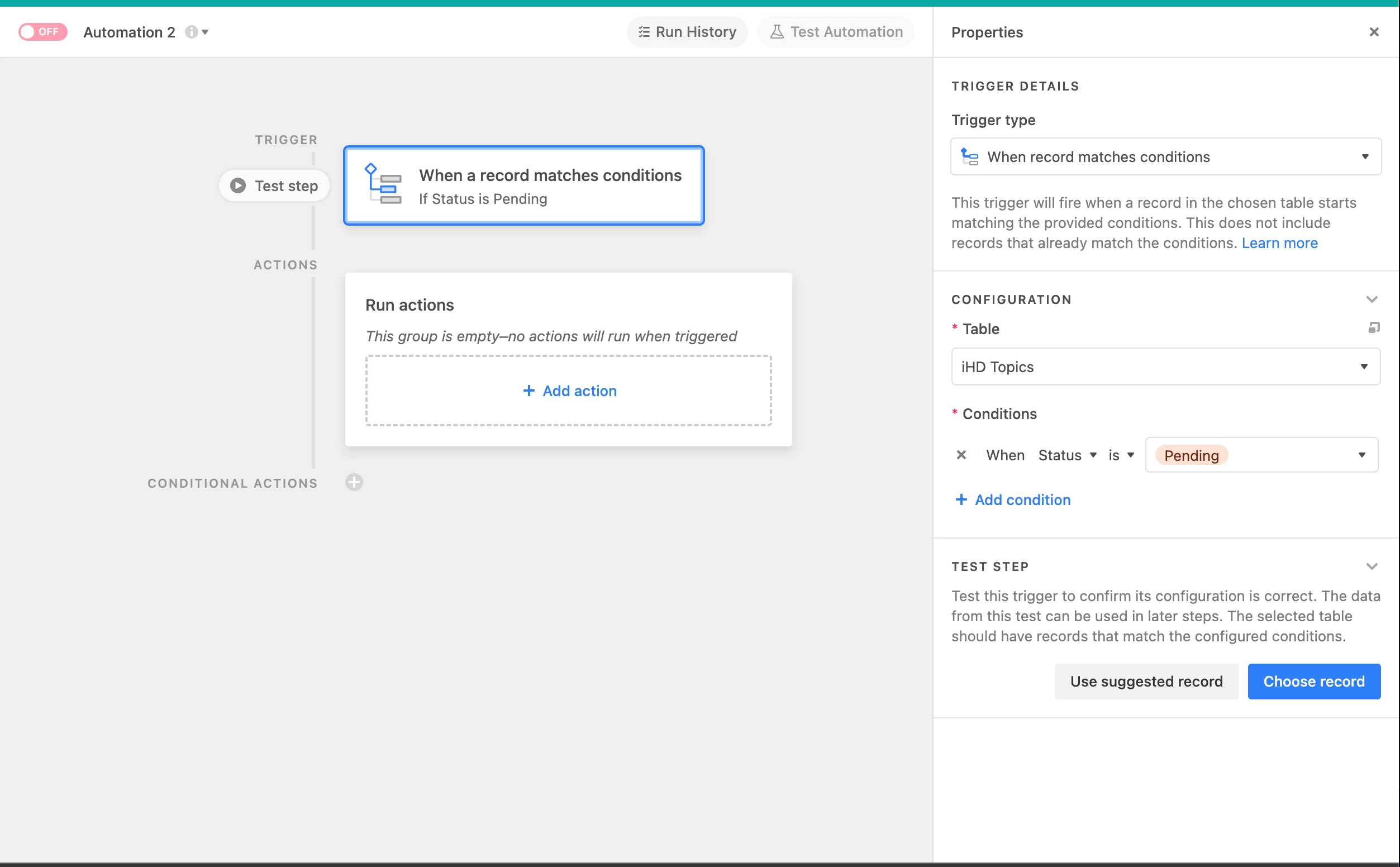Click the table link icon beside Table label
Image resolution: width=1400 pixels, height=867 pixels.
pos(1374,327)
